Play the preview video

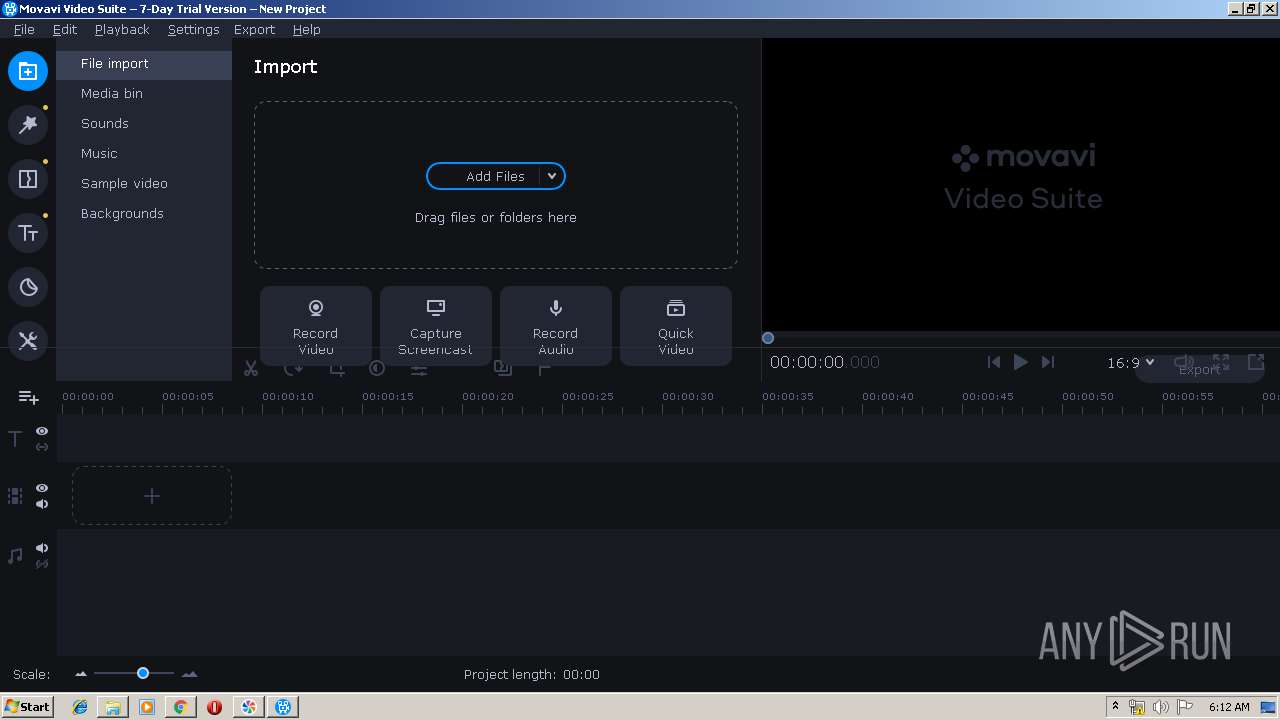coord(1020,362)
